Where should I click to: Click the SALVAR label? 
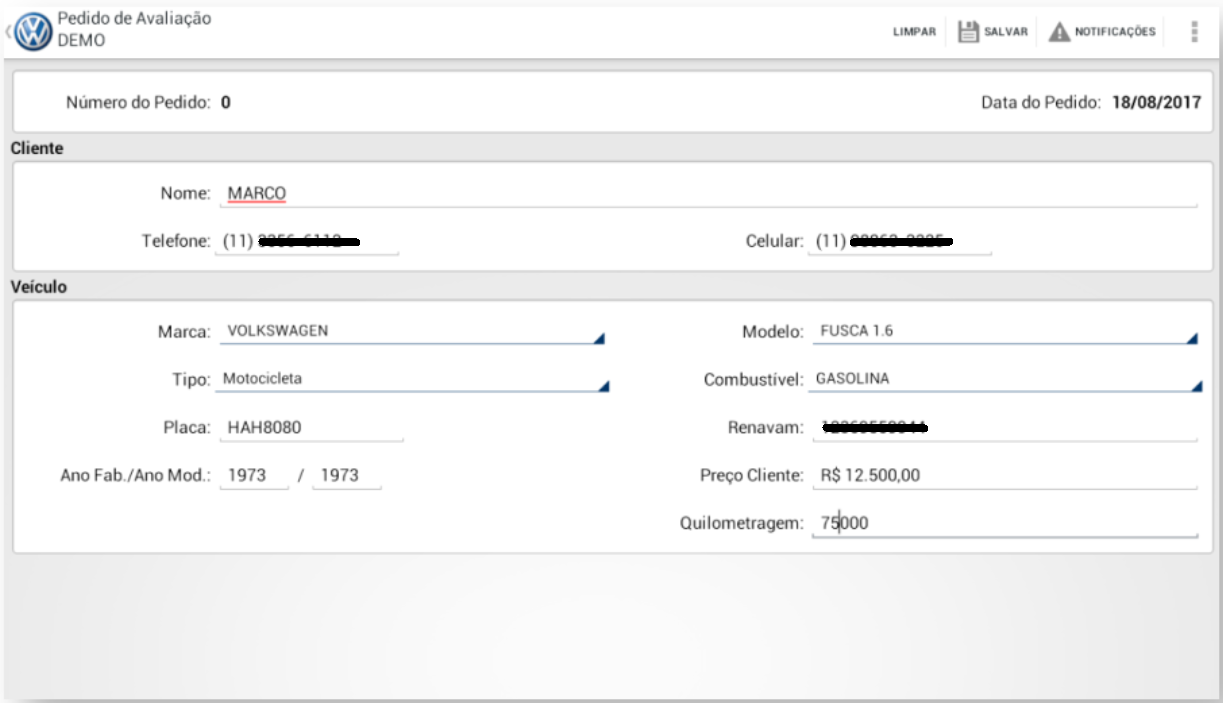click(1006, 32)
